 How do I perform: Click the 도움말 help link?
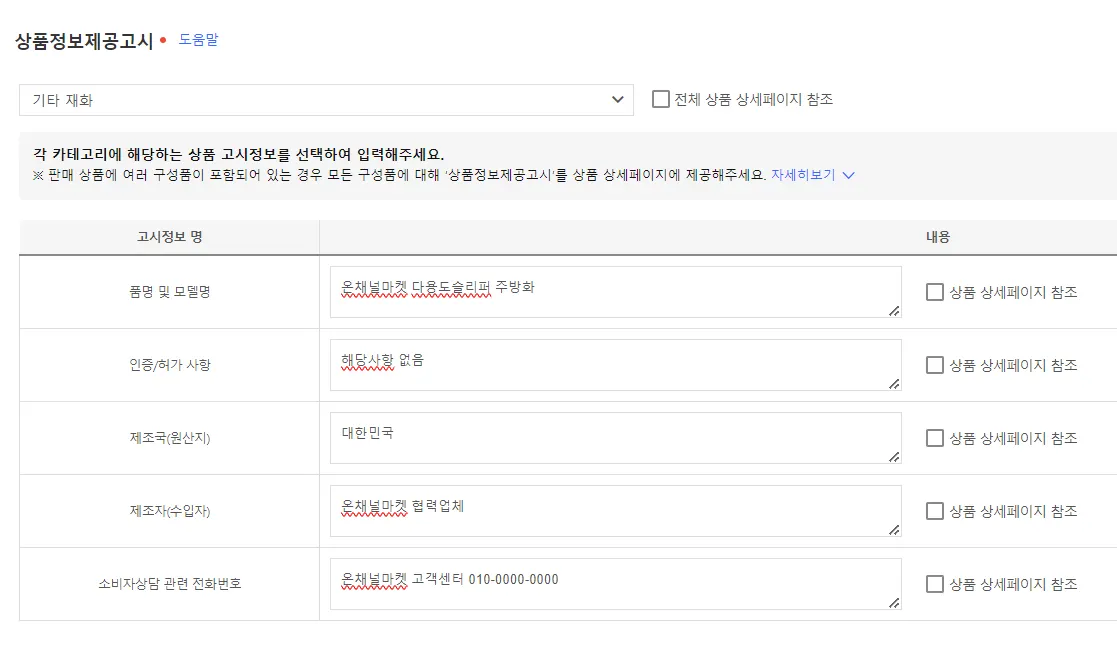click(198, 40)
